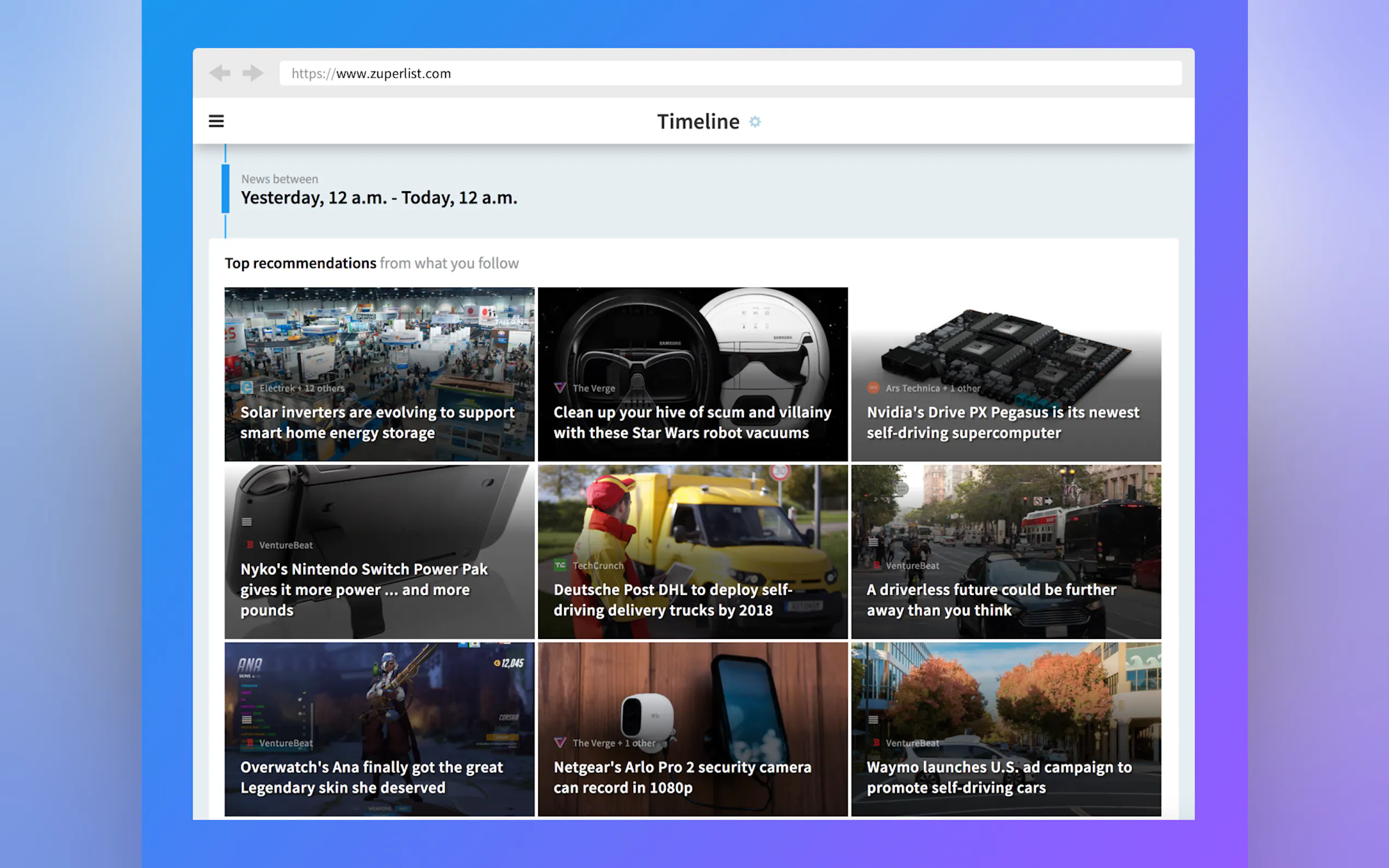Click The Verge icon on Star Wars card
The width and height of the screenshot is (1389, 868).
560,388
